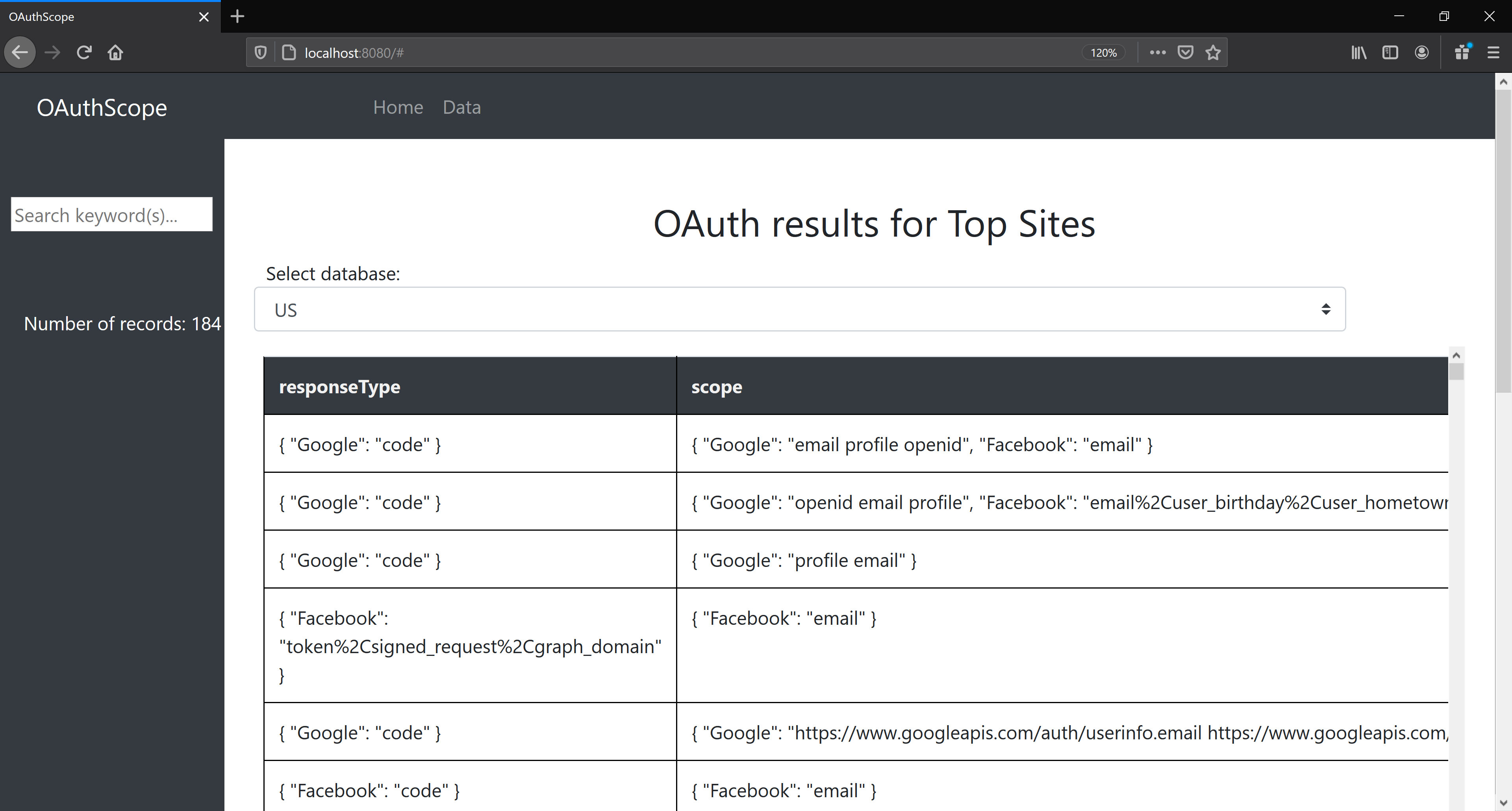Select the "Facebook": "code" responseType cell
Viewport: 1512px width, 811px height.
470,787
